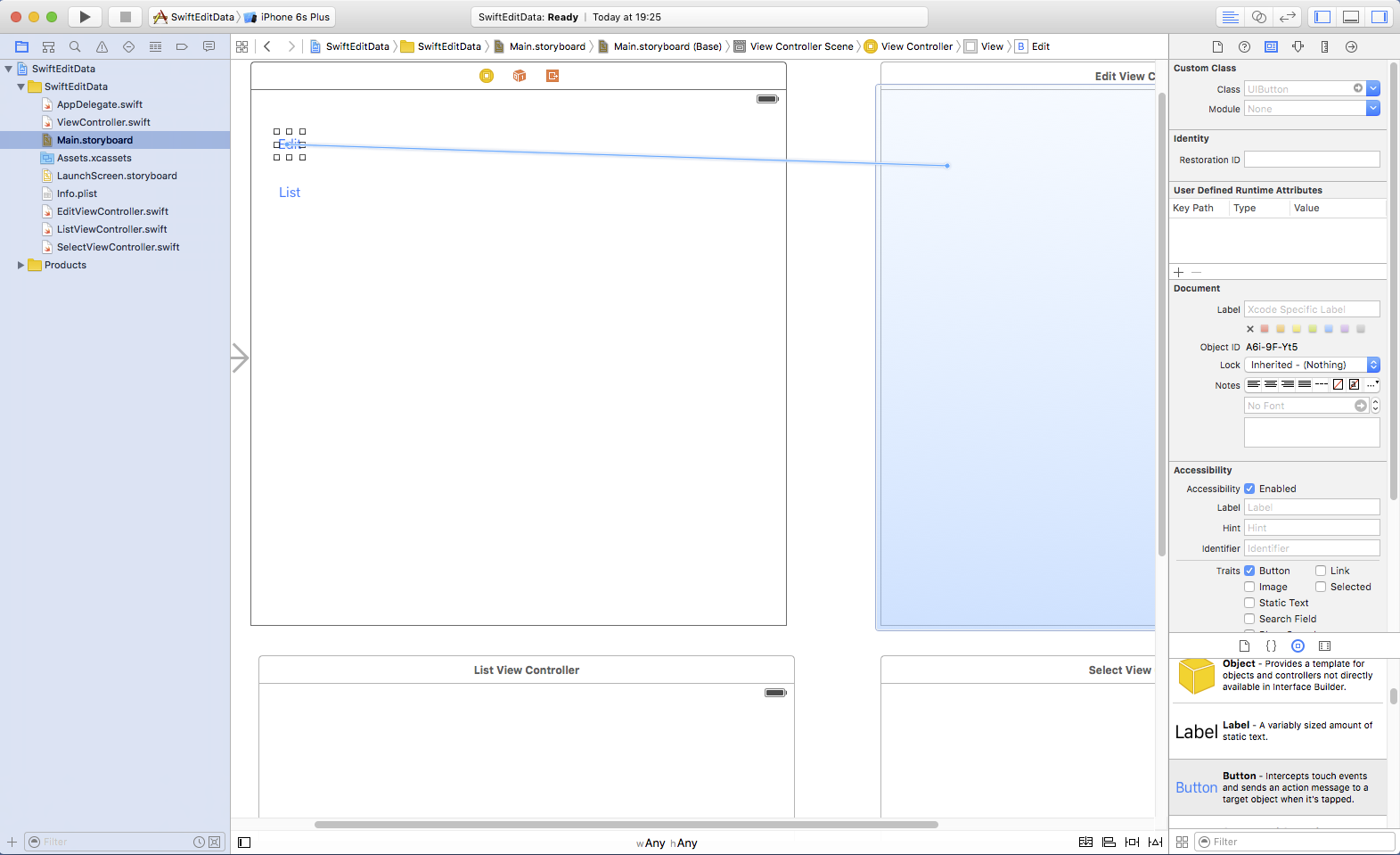
Task: Disable the Accessibility Enabled checkbox
Action: tap(1249, 489)
